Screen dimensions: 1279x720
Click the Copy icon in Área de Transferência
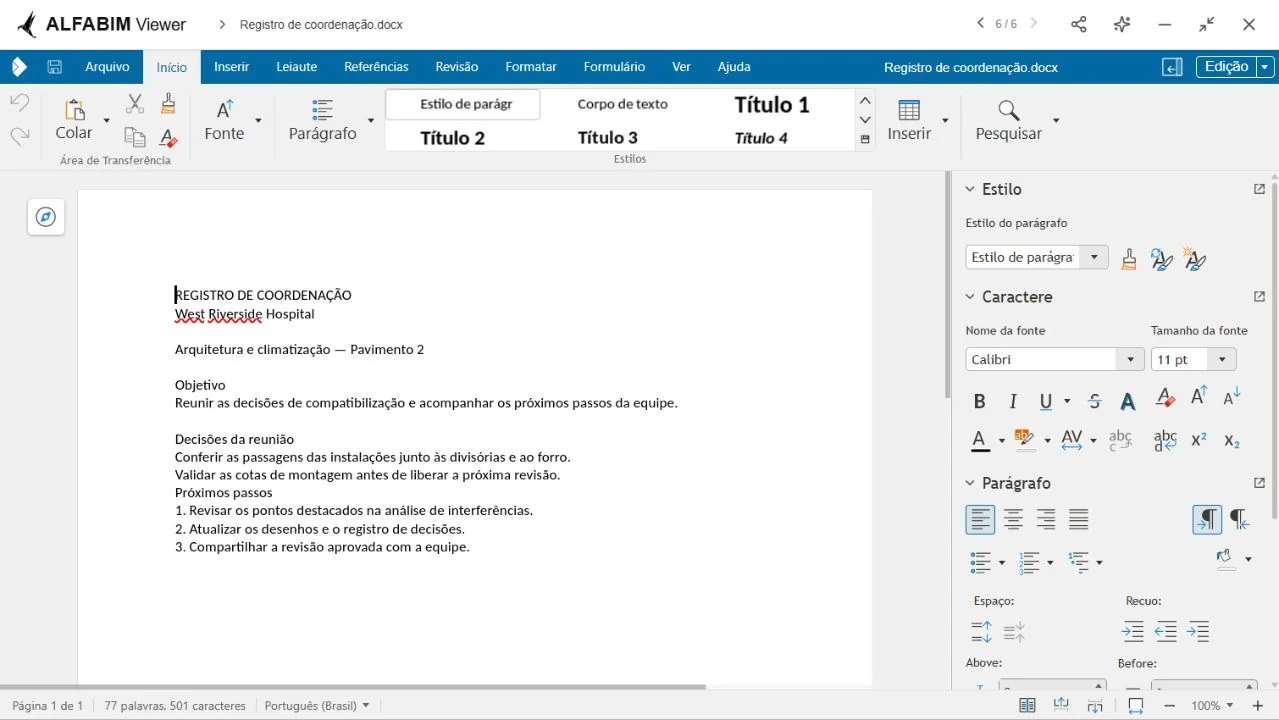(134, 137)
